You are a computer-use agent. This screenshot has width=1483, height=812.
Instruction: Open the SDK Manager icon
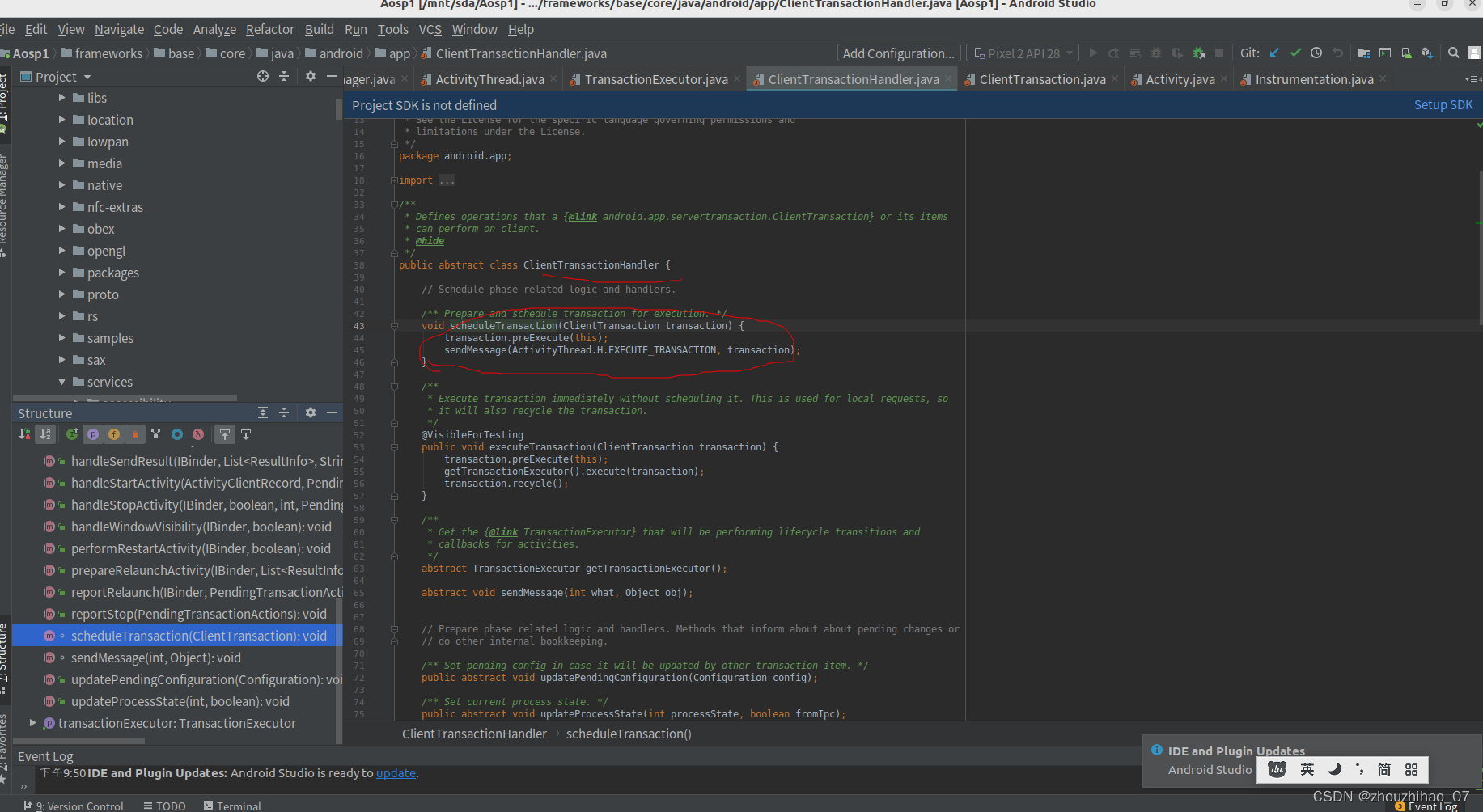1427,53
